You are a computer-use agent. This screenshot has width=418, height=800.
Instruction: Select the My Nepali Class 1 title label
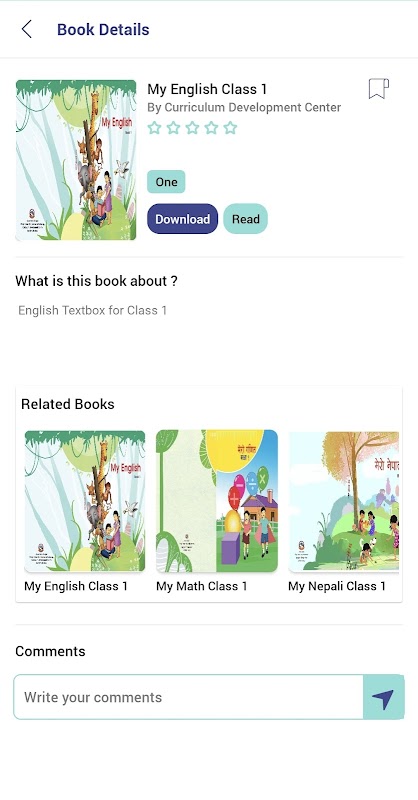[337, 586]
